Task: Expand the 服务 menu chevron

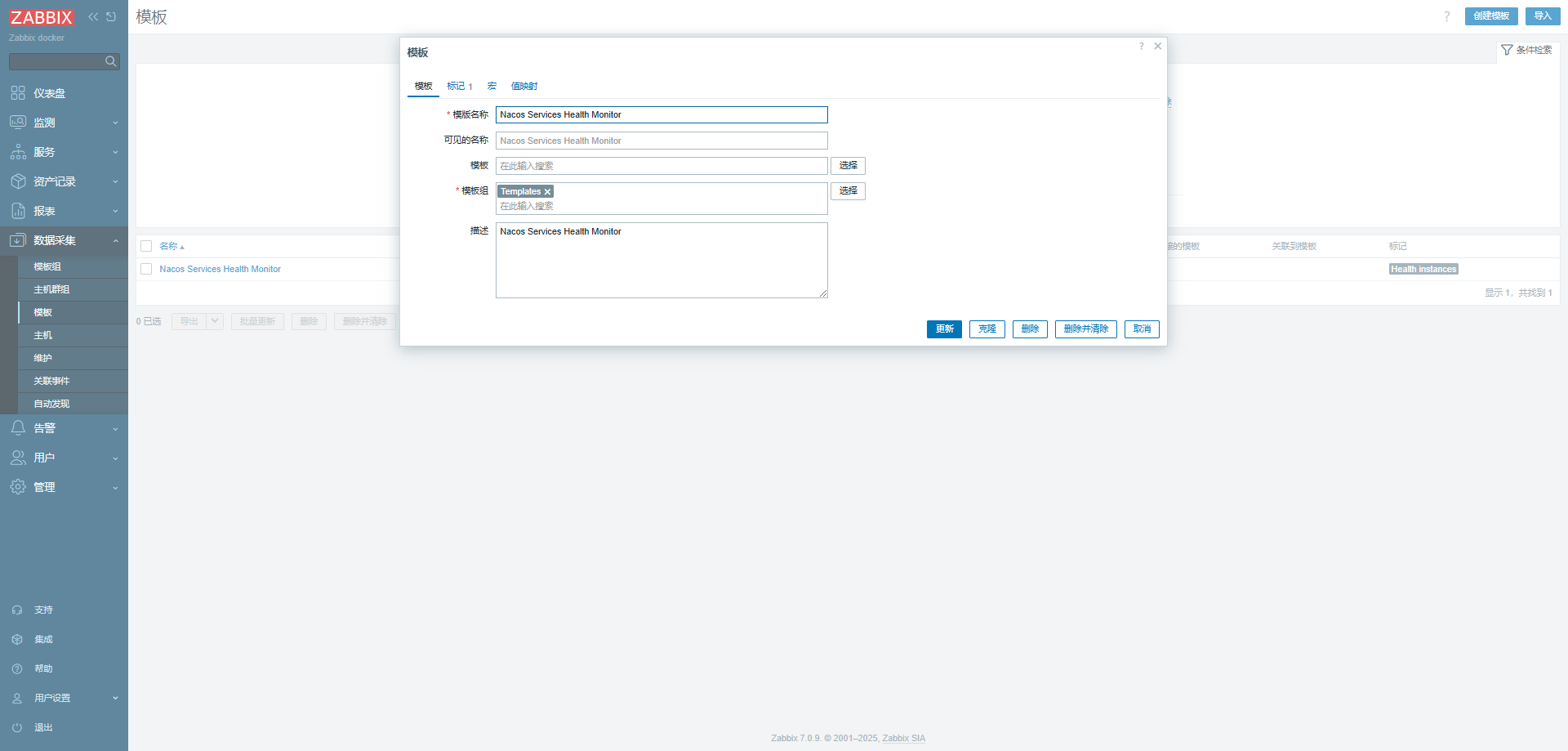Action: pyautogui.click(x=115, y=153)
